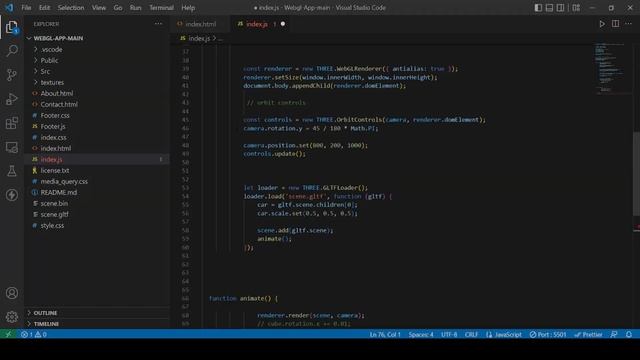The image size is (640, 360).
Task: Click the Run Code play button
Action: (602, 24)
